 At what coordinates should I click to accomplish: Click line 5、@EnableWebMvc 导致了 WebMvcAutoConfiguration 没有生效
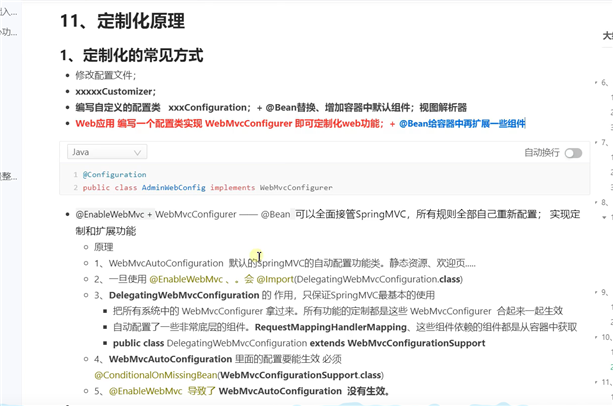click(x=242, y=391)
